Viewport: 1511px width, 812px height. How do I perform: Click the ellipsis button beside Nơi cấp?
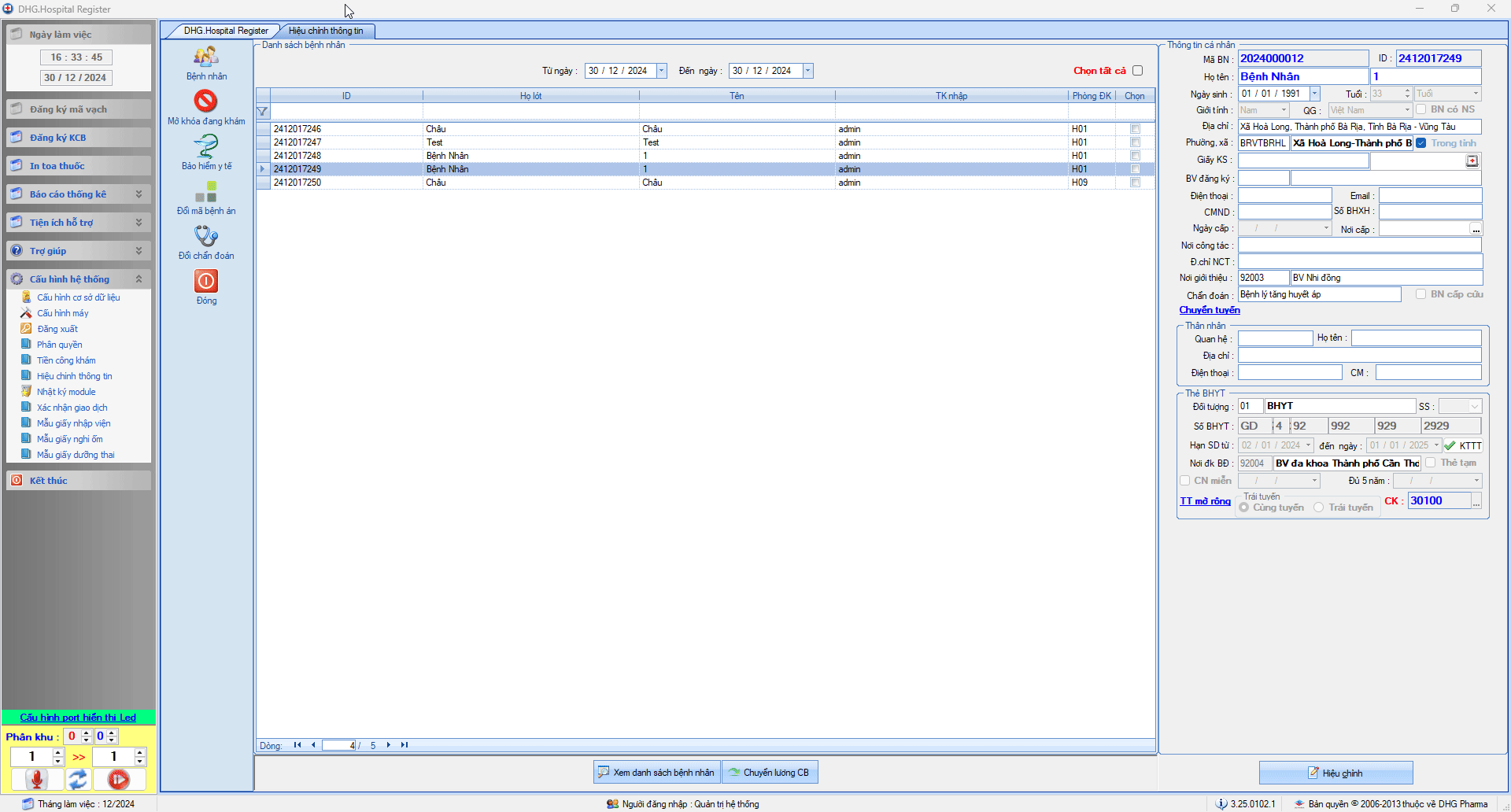[1476, 229]
